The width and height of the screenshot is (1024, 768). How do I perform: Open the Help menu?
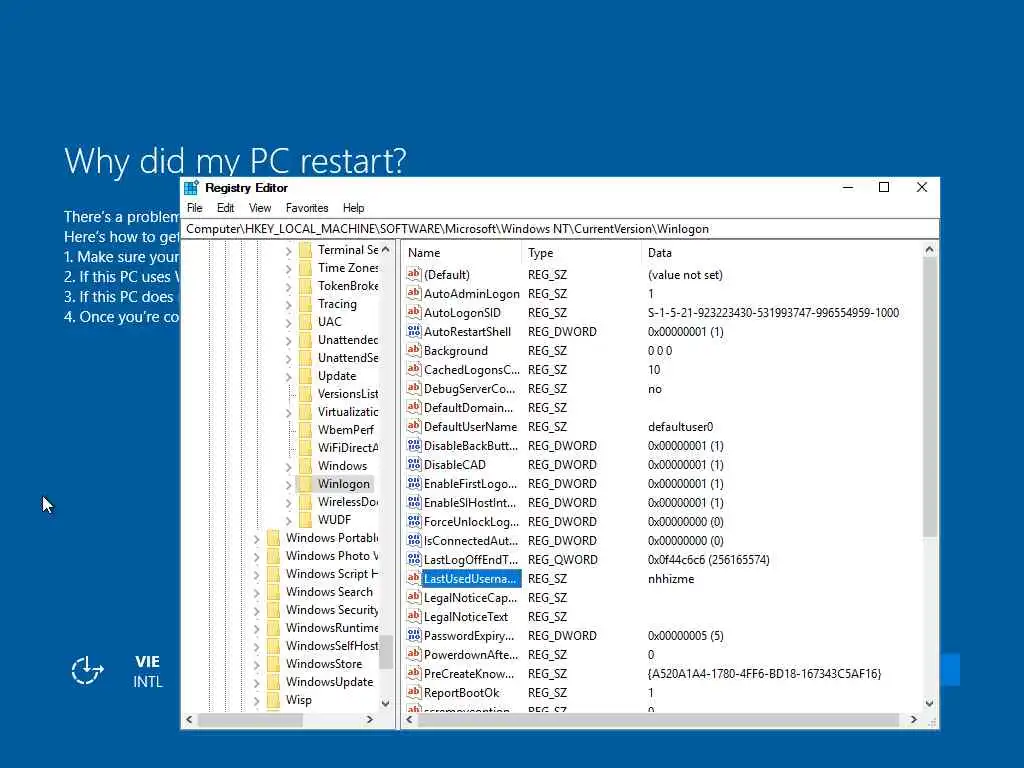pos(353,208)
